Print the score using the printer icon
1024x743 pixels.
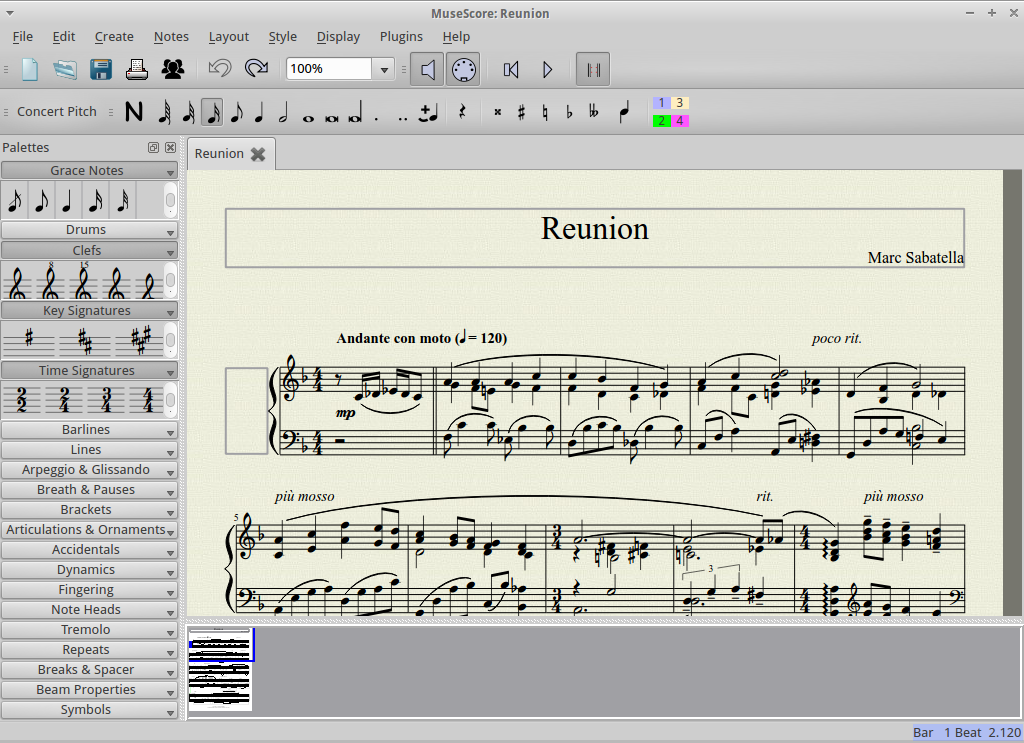pos(136,69)
